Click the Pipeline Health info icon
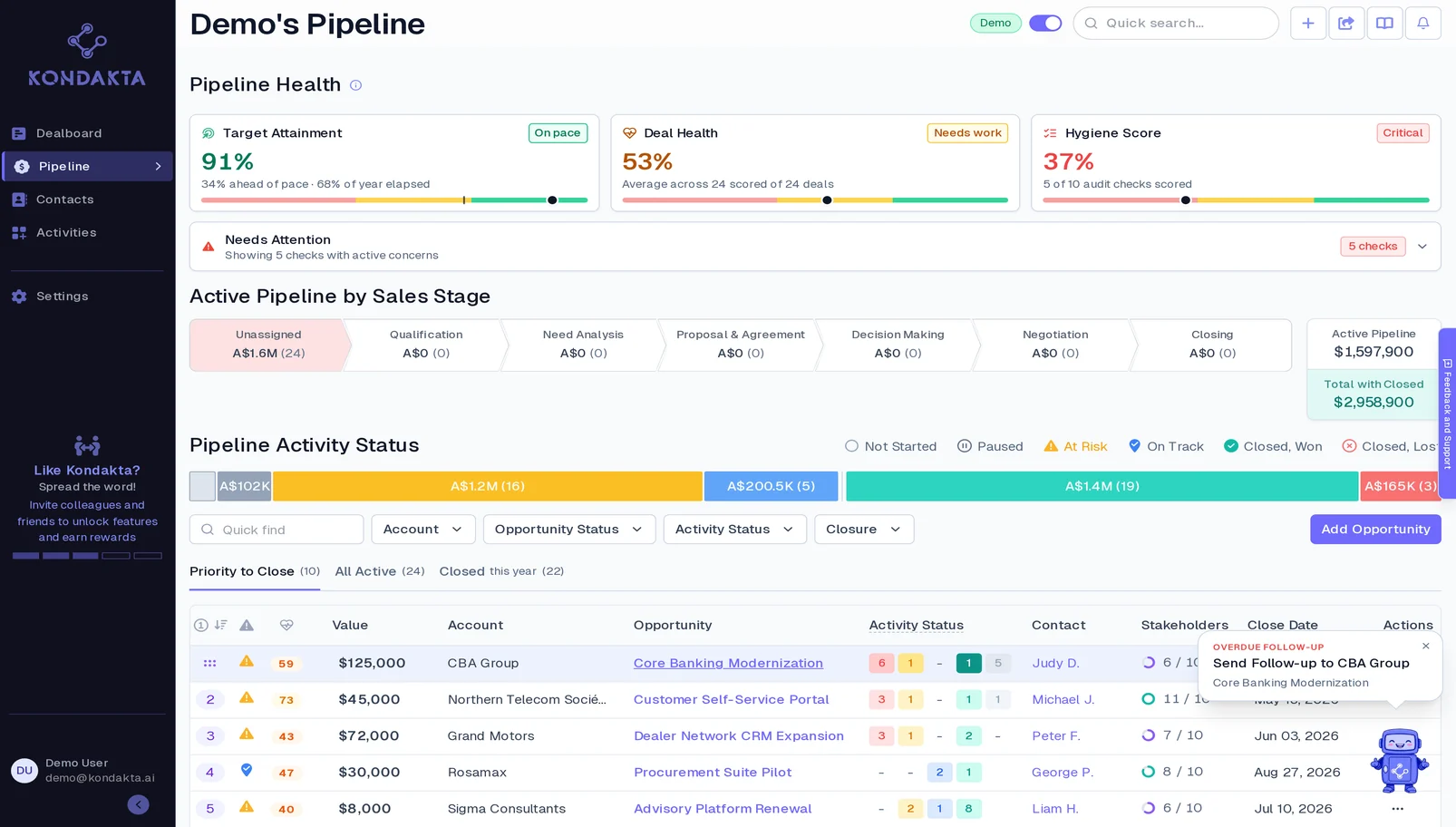 click(356, 85)
